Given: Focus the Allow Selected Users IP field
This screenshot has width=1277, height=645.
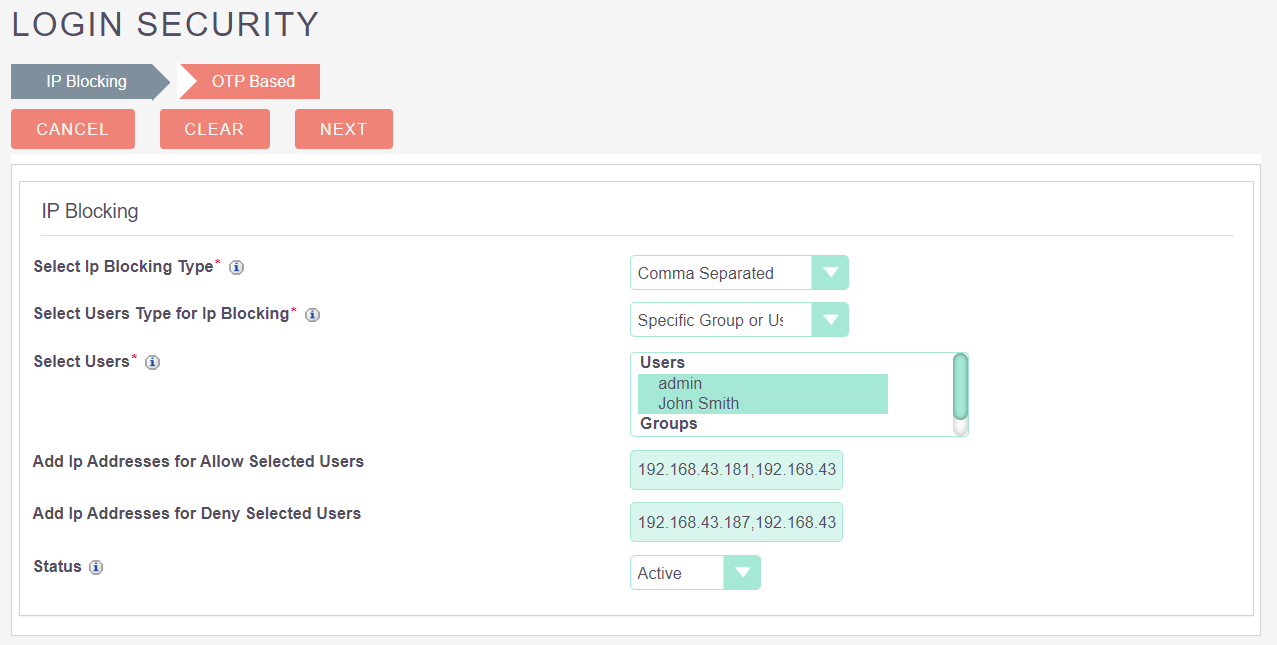Looking at the screenshot, I should click(x=736, y=470).
